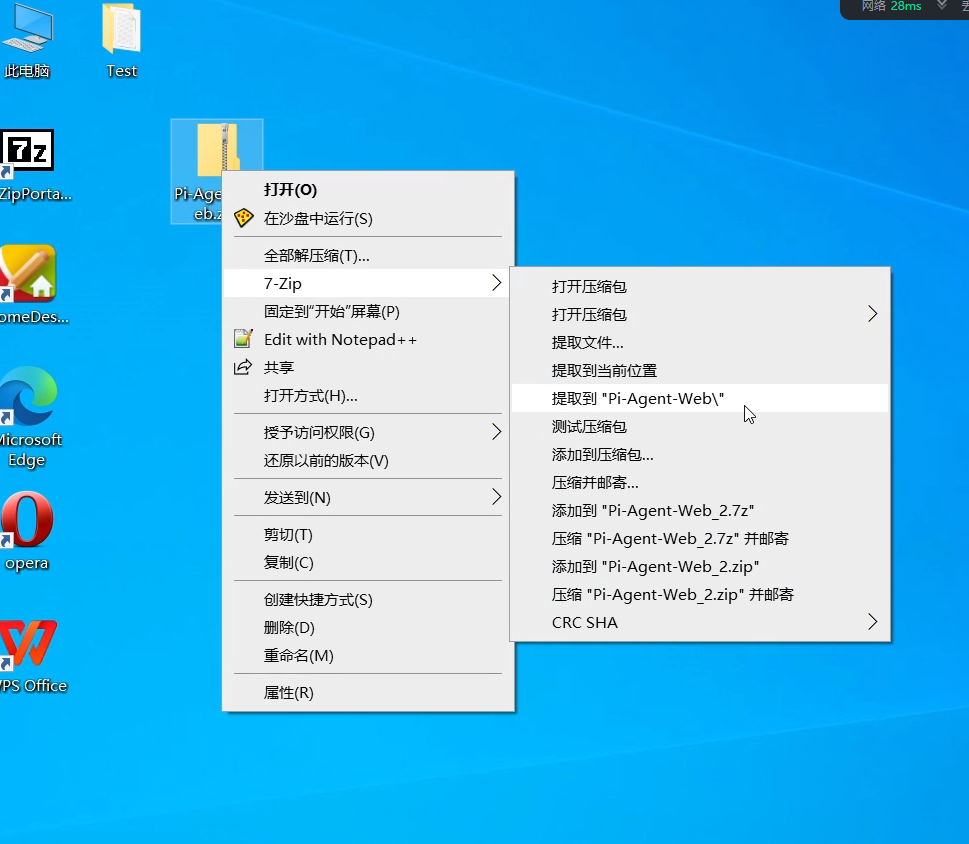The image size is (969, 844).
Task: Choose 压缩 "Pi-Agent-Web_2.zip" 并邮寄
Action: pos(700,594)
